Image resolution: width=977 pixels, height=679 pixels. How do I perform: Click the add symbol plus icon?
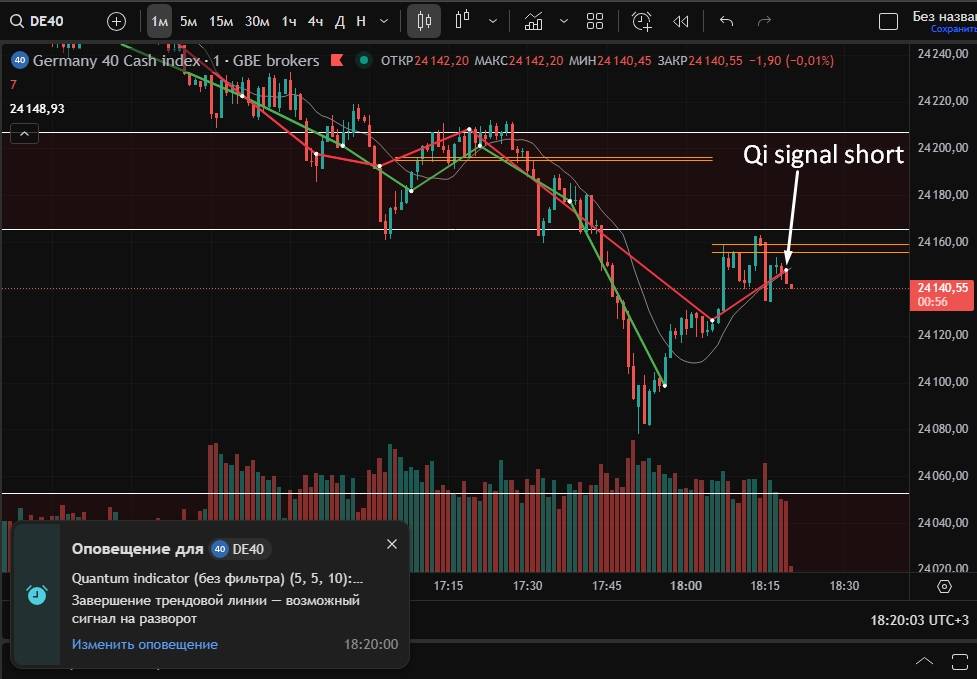(x=116, y=21)
